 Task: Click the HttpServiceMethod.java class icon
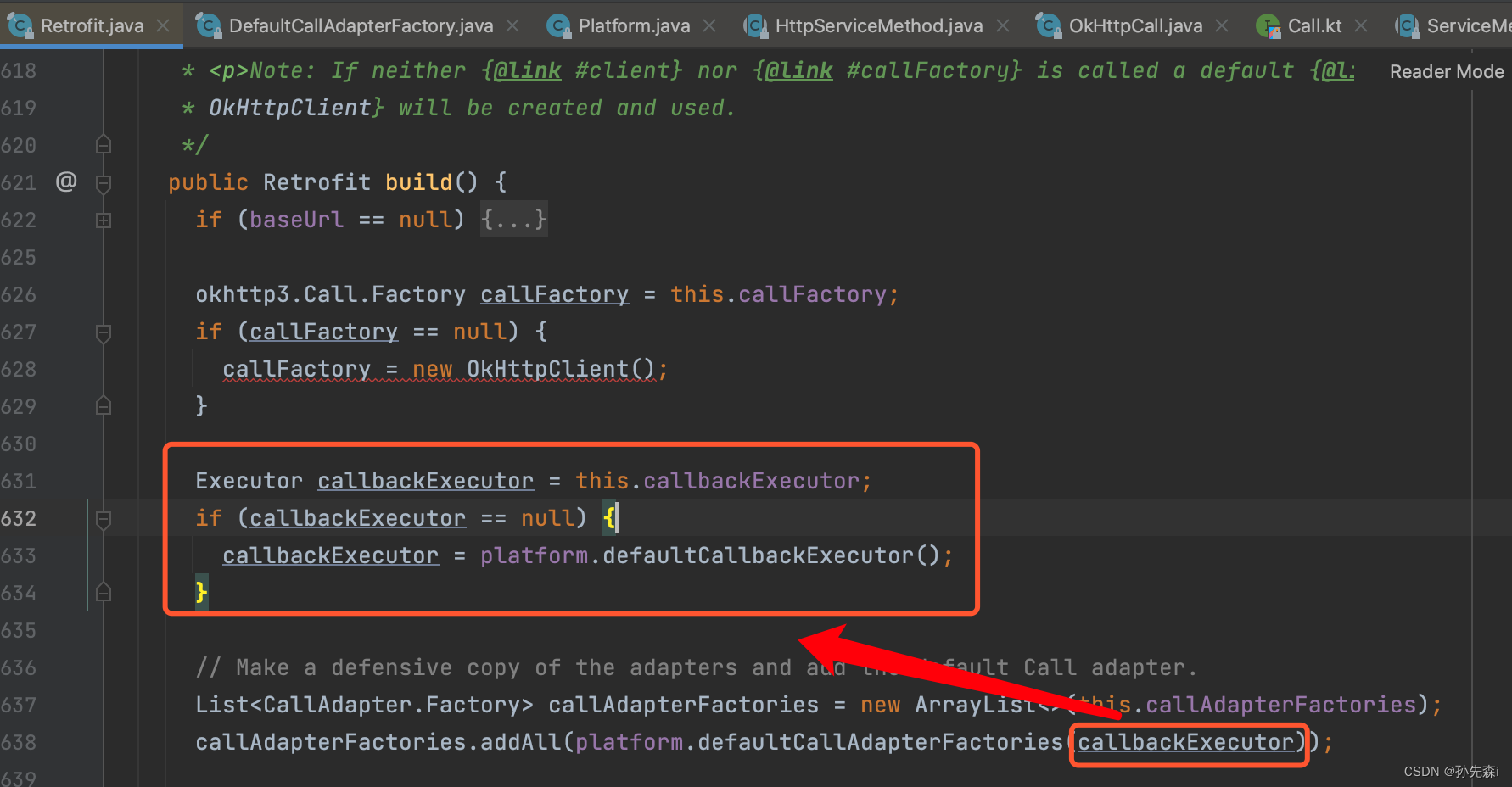[x=755, y=26]
